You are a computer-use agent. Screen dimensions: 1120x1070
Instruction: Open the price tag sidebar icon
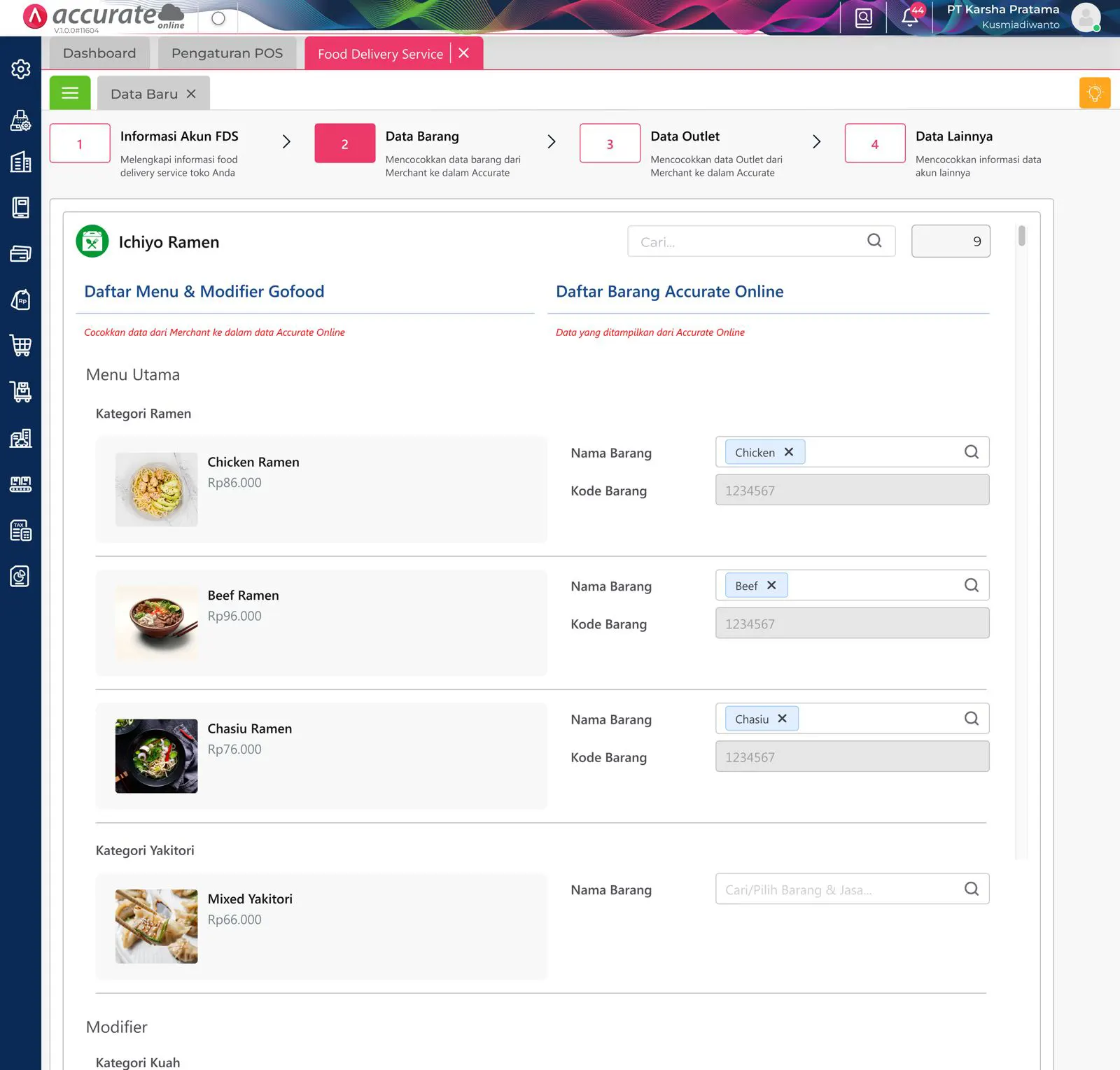[x=20, y=300]
